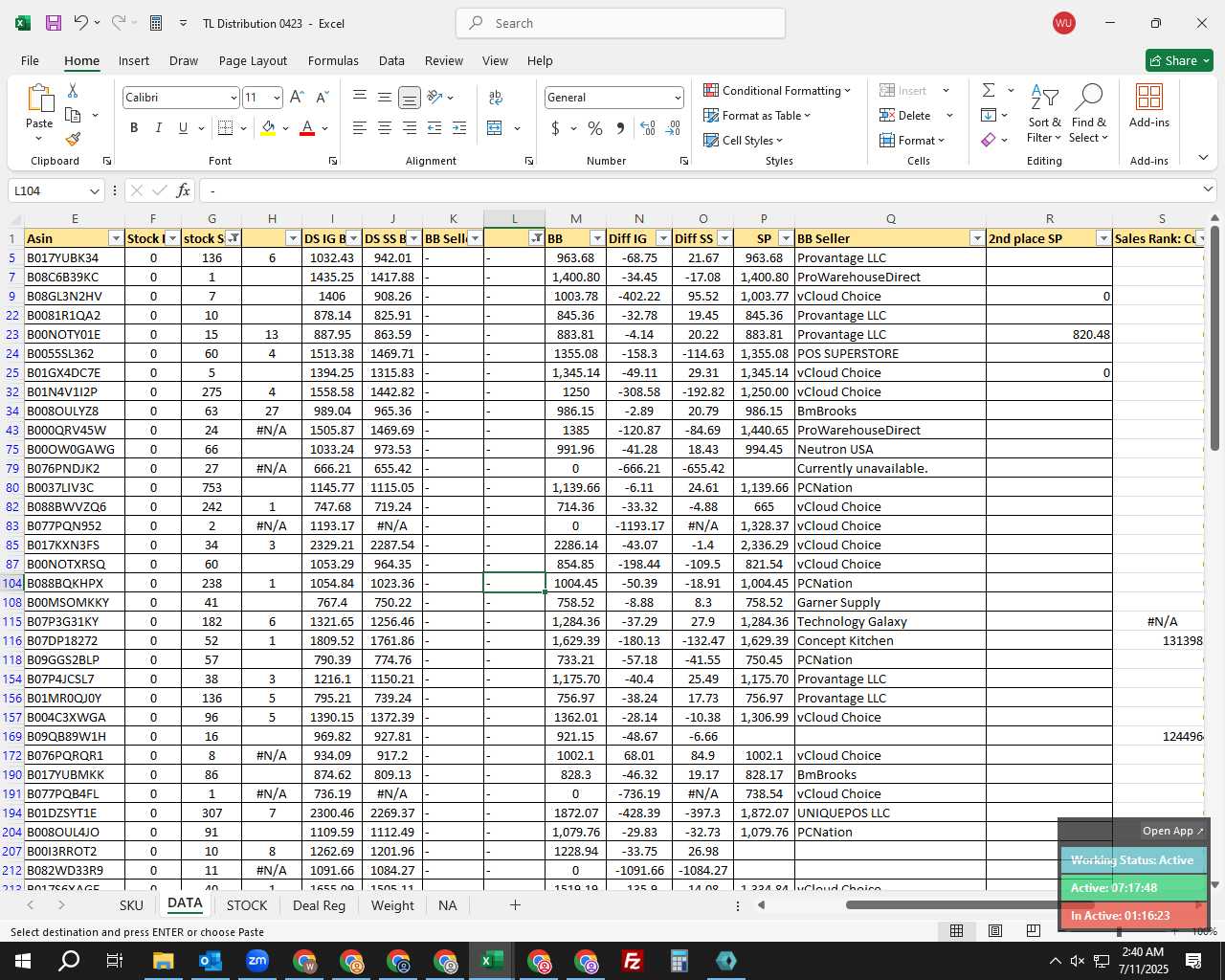Click the Paste button
1225x980 pixels.
pyautogui.click(x=39, y=113)
